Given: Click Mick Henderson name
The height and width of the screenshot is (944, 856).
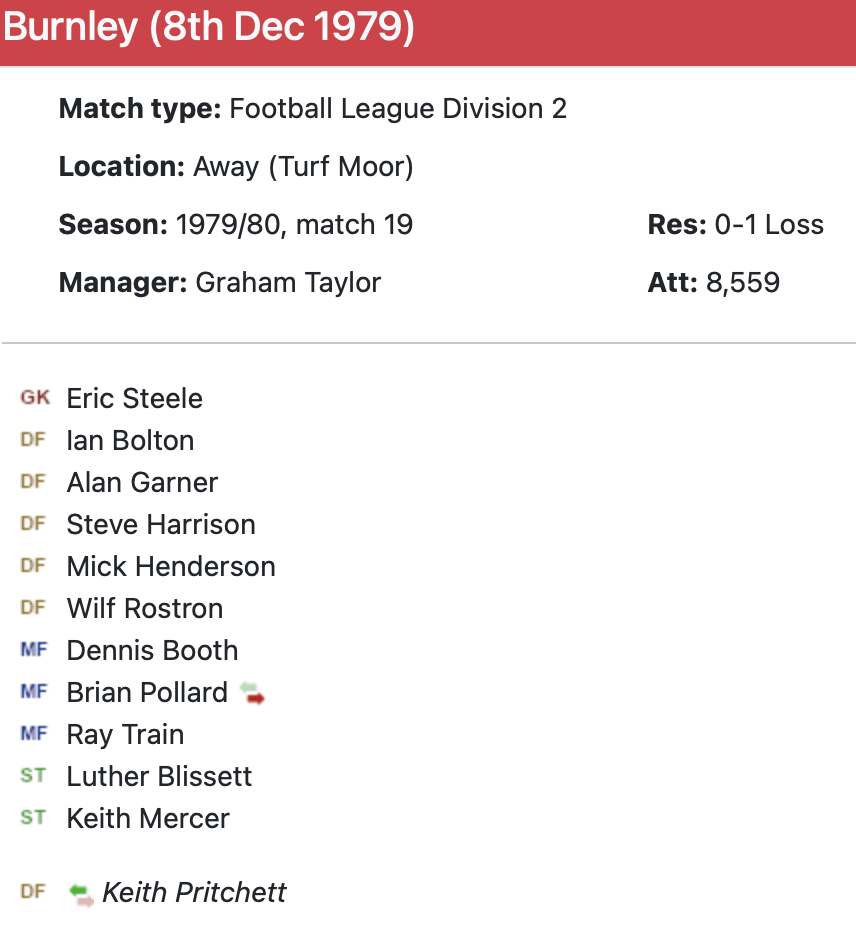Looking at the screenshot, I should coord(170,566).
